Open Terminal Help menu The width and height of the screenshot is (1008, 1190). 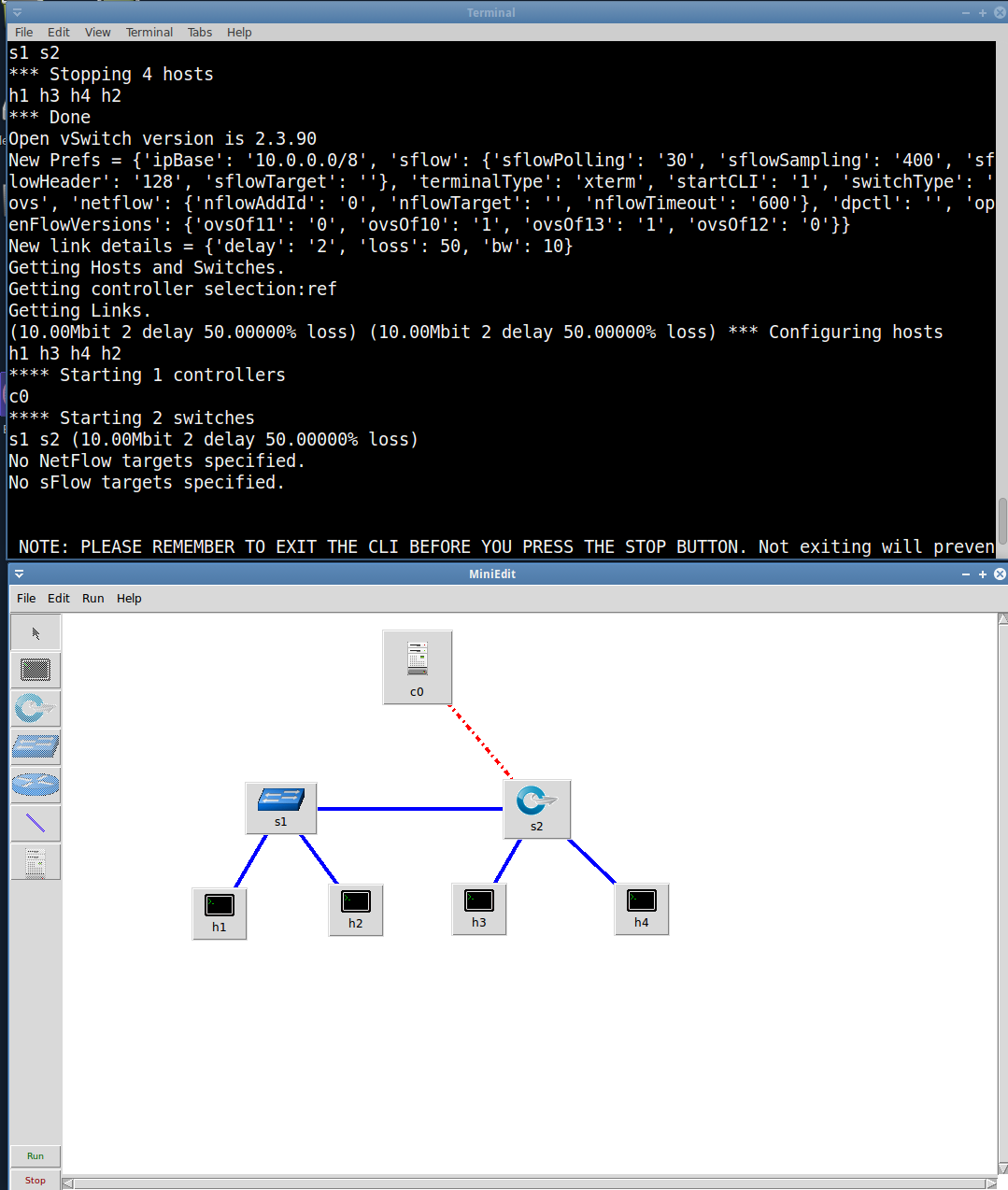click(239, 32)
